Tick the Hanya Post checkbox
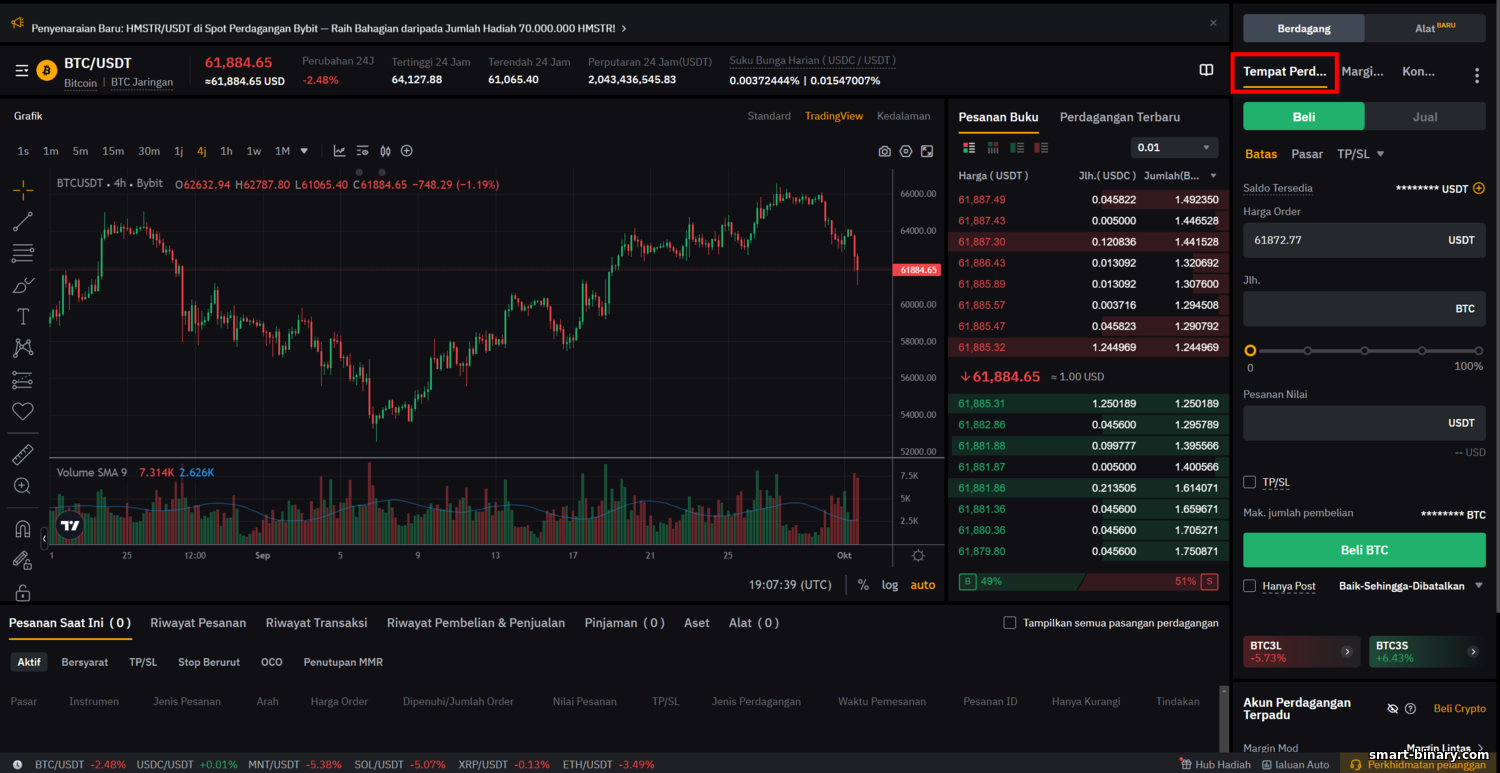1500x773 pixels. point(1249,586)
